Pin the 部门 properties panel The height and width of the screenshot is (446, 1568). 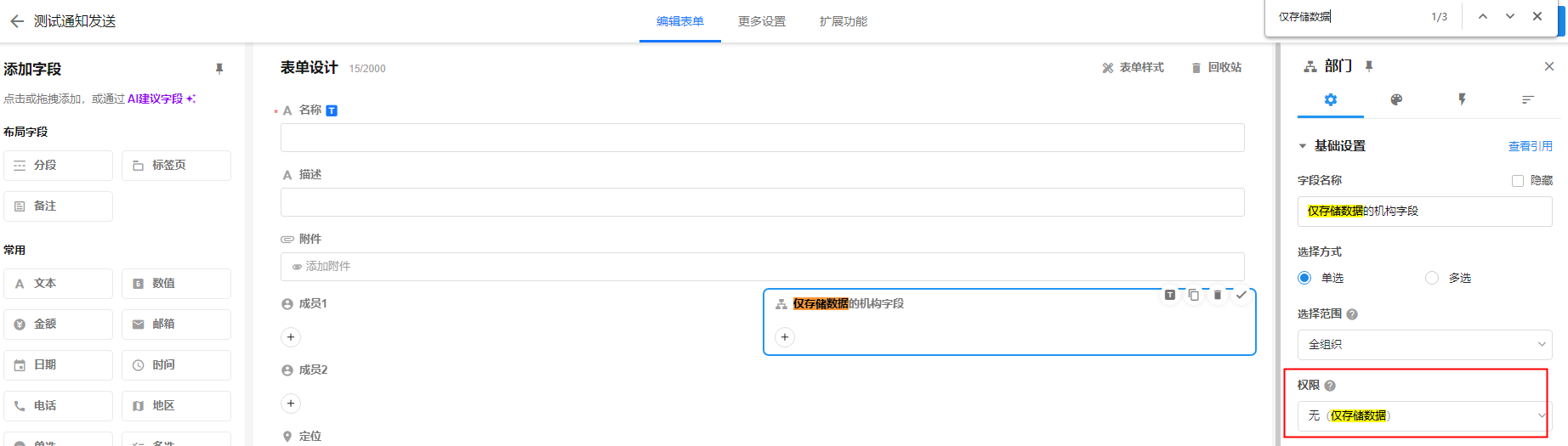click(1369, 66)
